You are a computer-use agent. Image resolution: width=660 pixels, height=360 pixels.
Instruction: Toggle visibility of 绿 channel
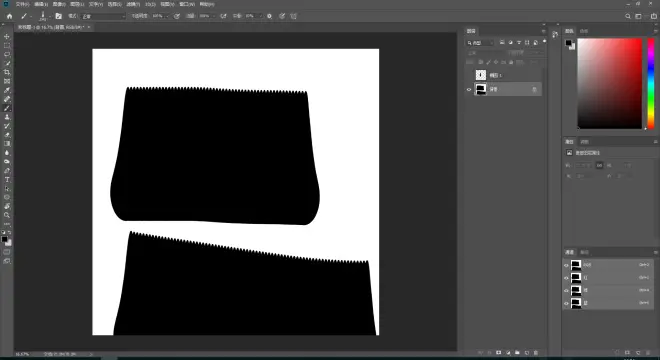pos(566,291)
